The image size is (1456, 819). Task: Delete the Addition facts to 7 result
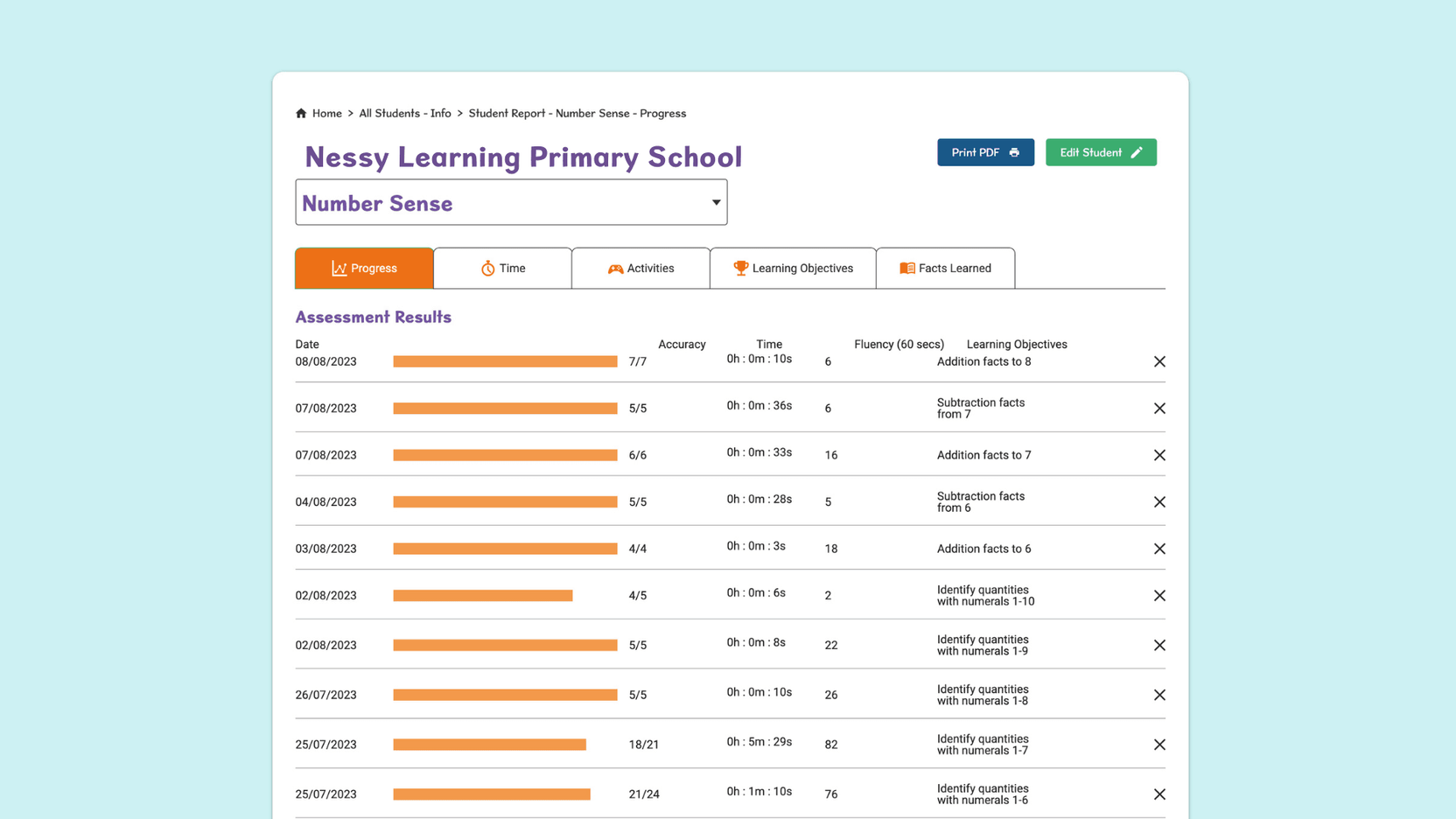(1159, 455)
